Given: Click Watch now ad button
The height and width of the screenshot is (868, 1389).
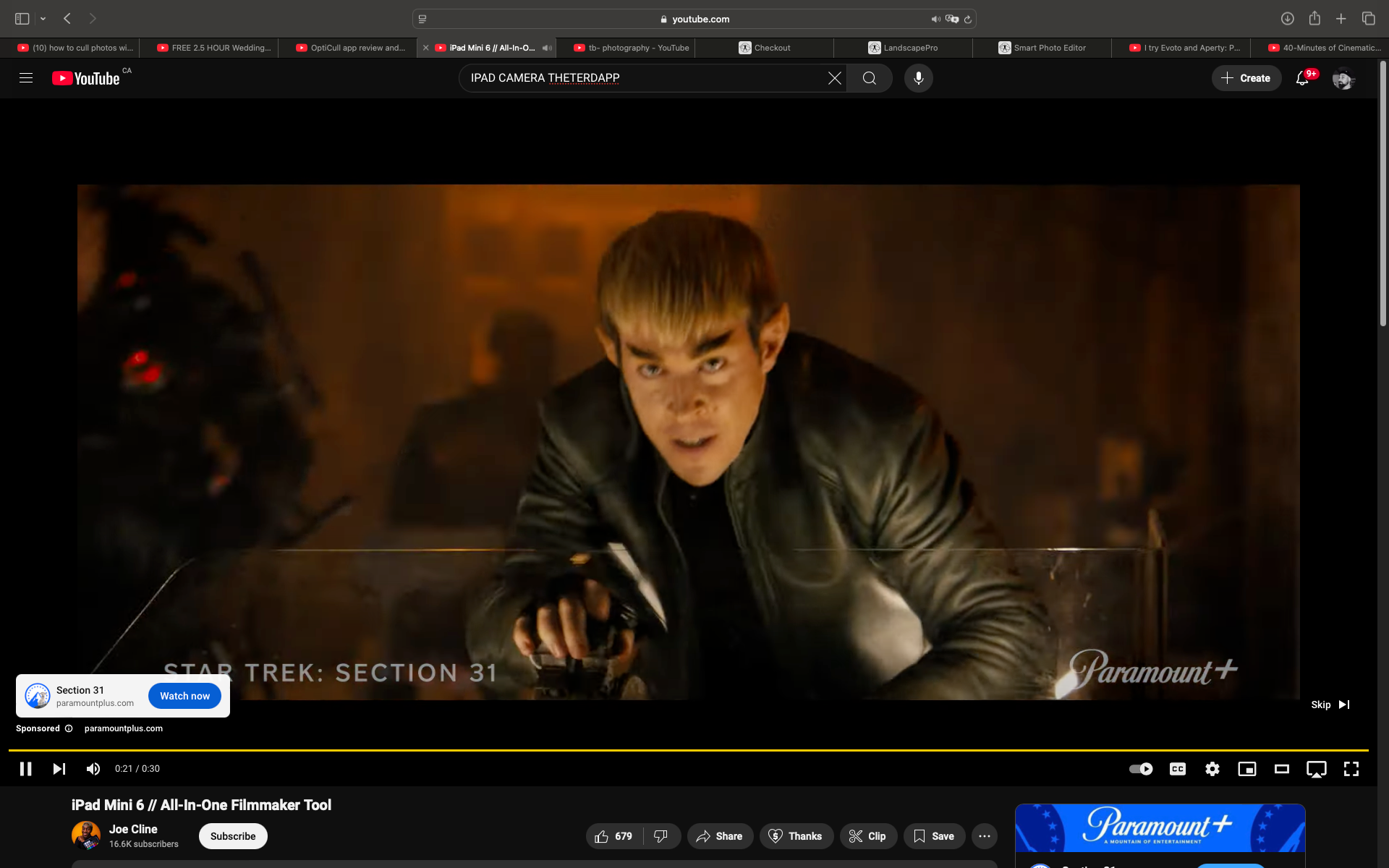Looking at the screenshot, I should [x=184, y=696].
